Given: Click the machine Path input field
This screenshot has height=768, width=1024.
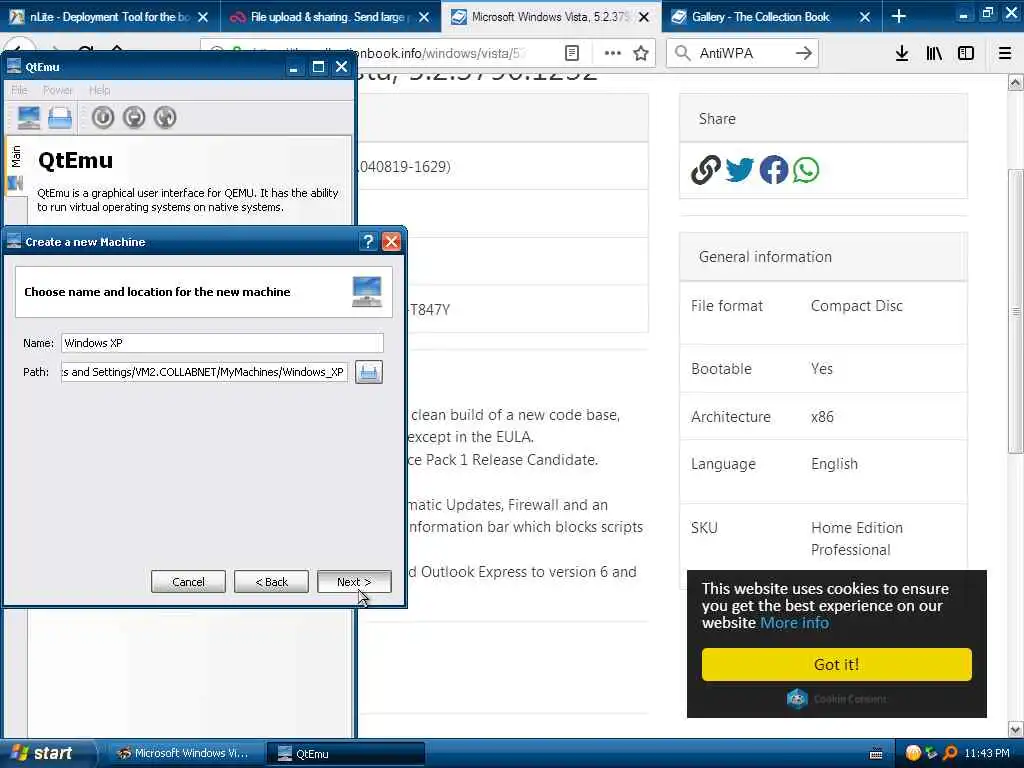Looking at the screenshot, I should pyautogui.click(x=204, y=372).
